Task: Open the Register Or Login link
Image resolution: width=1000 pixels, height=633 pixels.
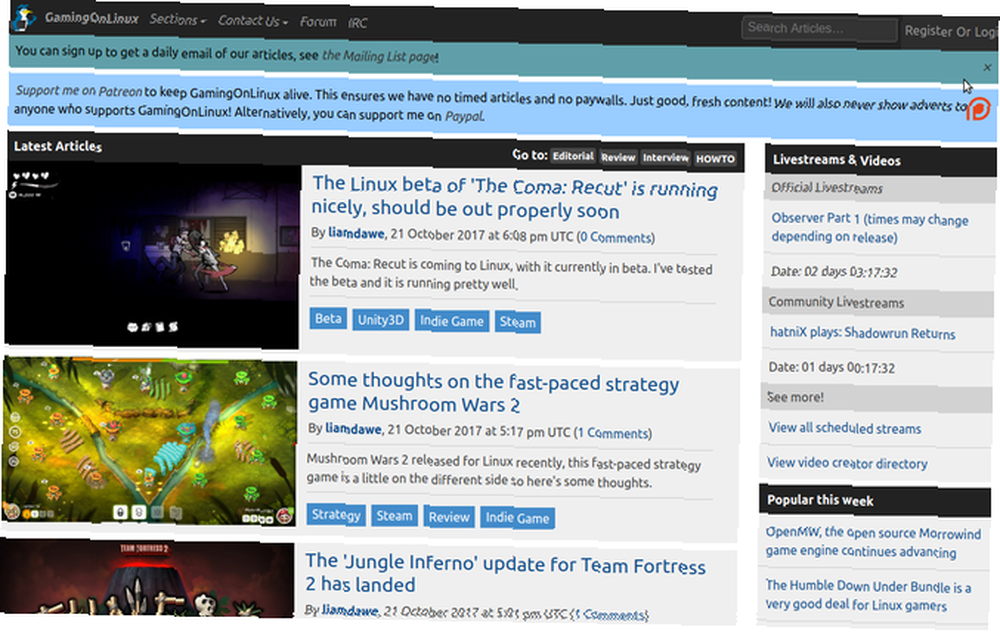Action: [x=952, y=31]
